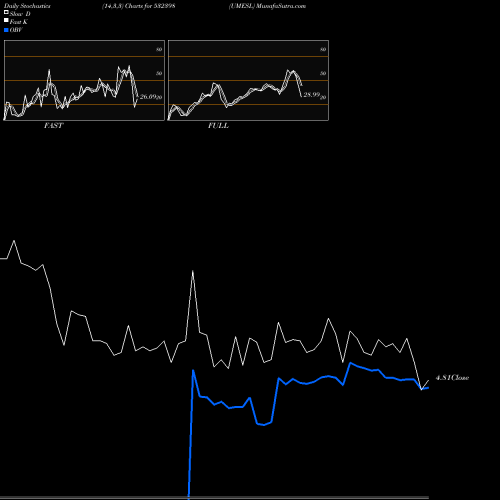Click the 80 level label in FULL chart

[x=323, y=49]
